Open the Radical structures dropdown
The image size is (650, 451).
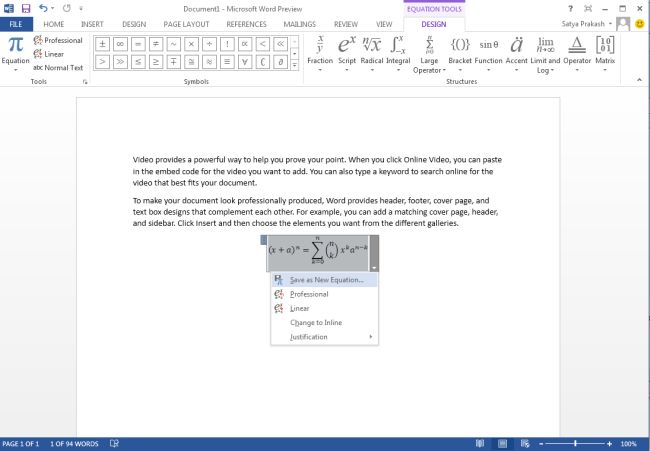point(371,54)
